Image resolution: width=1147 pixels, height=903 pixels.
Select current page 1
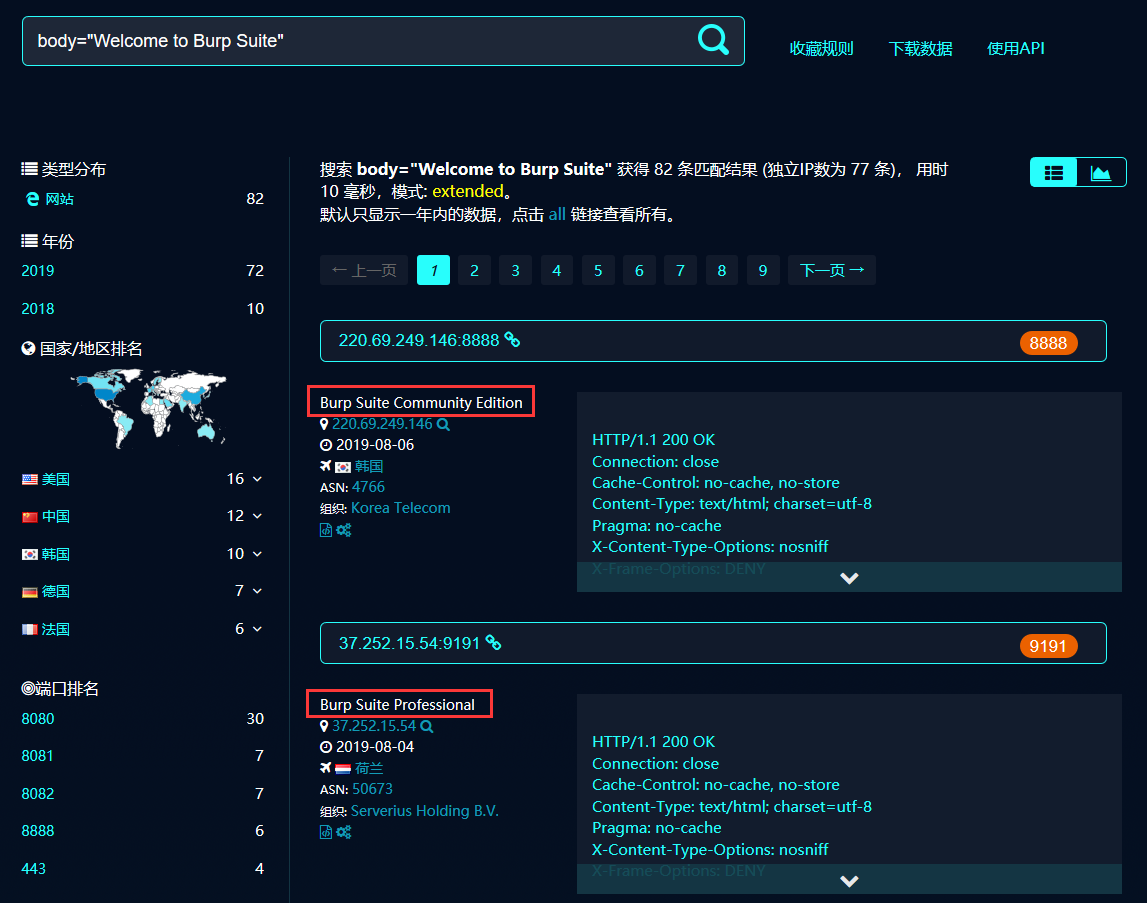point(433,271)
